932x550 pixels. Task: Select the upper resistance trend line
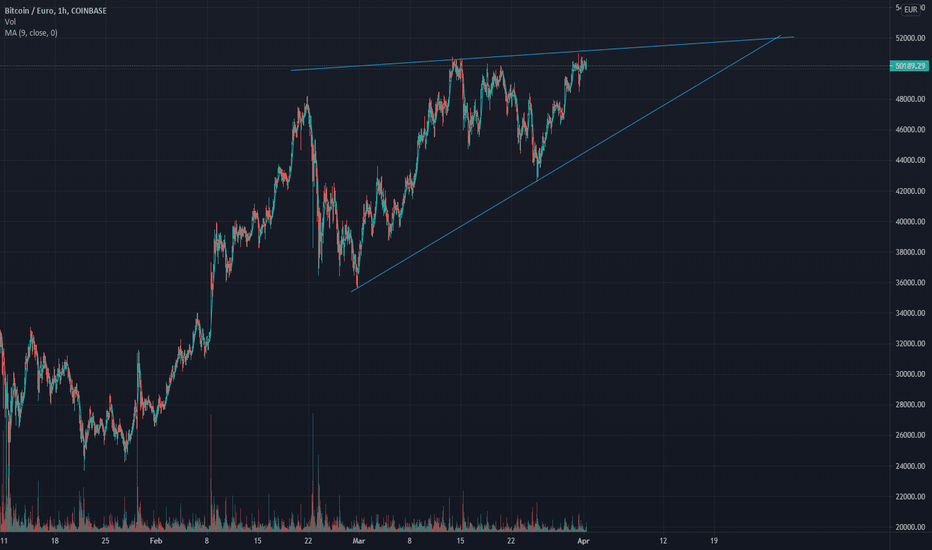(542, 54)
